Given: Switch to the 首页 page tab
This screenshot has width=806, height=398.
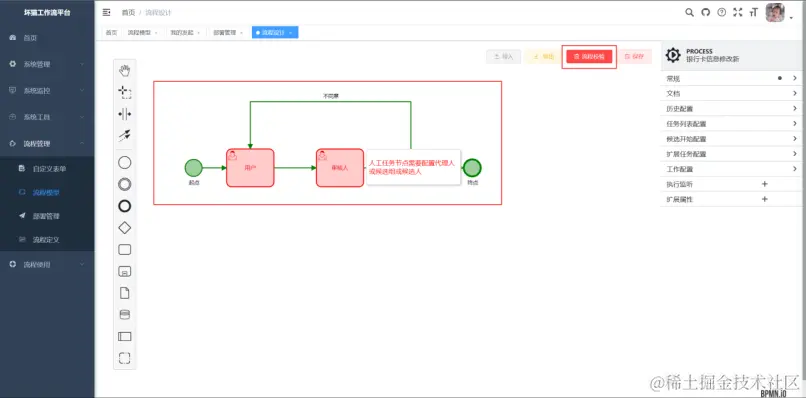Looking at the screenshot, I should point(112,32).
